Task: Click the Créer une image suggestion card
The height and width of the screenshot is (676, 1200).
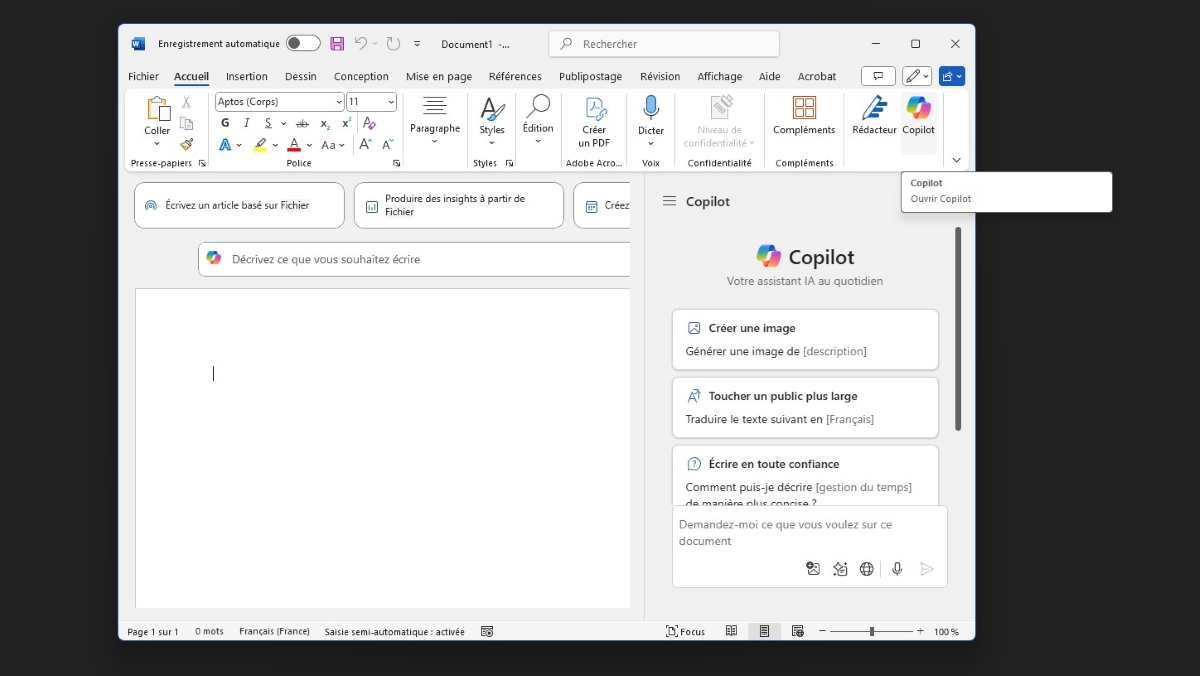Action: (805, 339)
